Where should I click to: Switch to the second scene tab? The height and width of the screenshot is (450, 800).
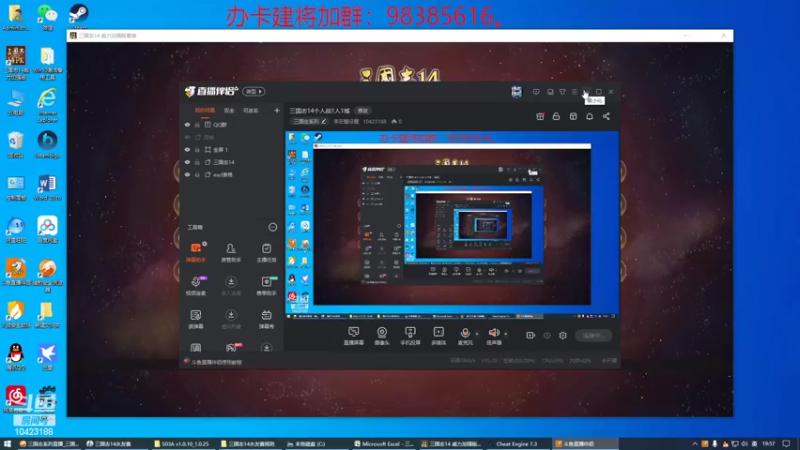click(x=229, y=110)
